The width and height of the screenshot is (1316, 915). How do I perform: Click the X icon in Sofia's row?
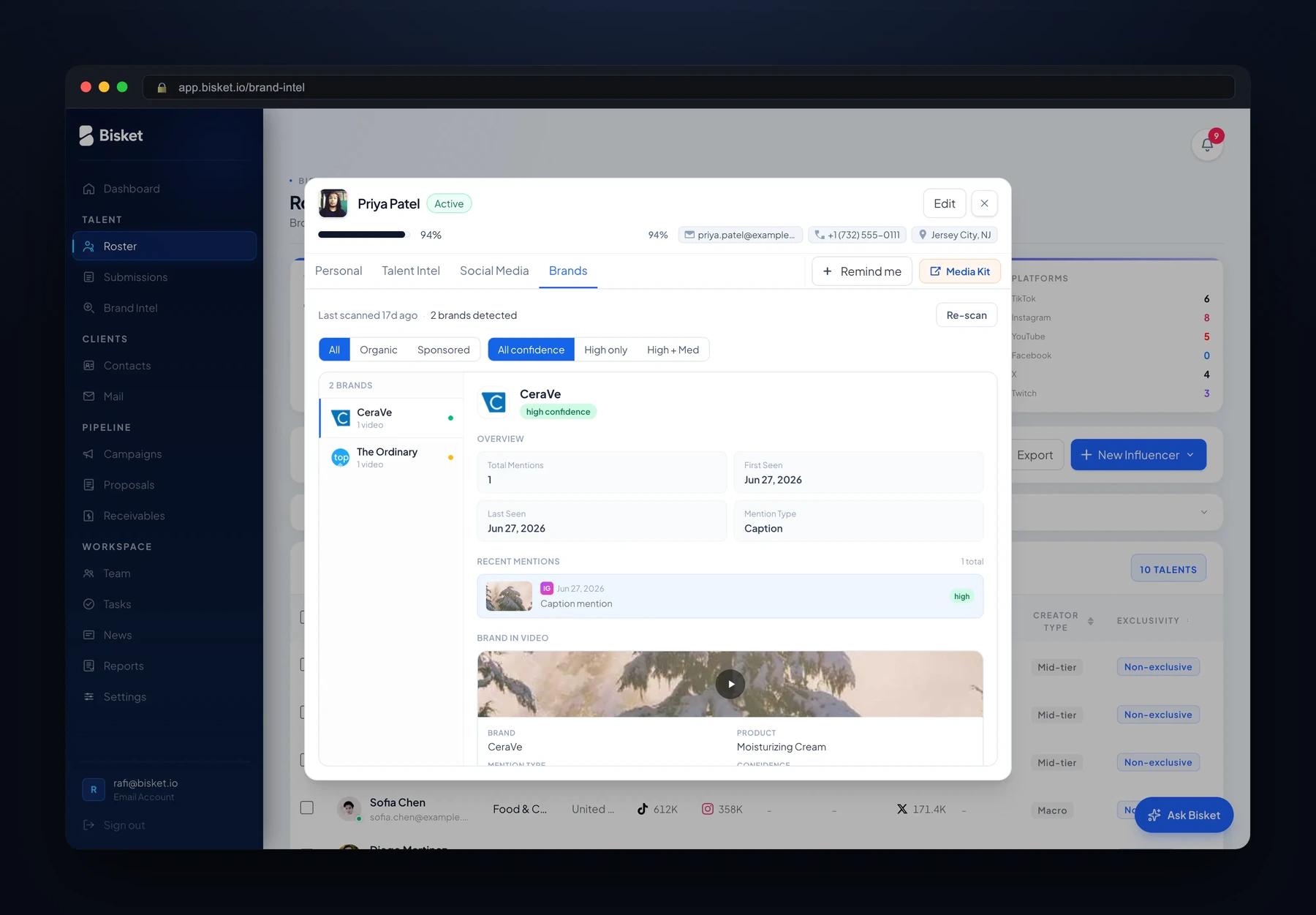[x=902, y=809]
